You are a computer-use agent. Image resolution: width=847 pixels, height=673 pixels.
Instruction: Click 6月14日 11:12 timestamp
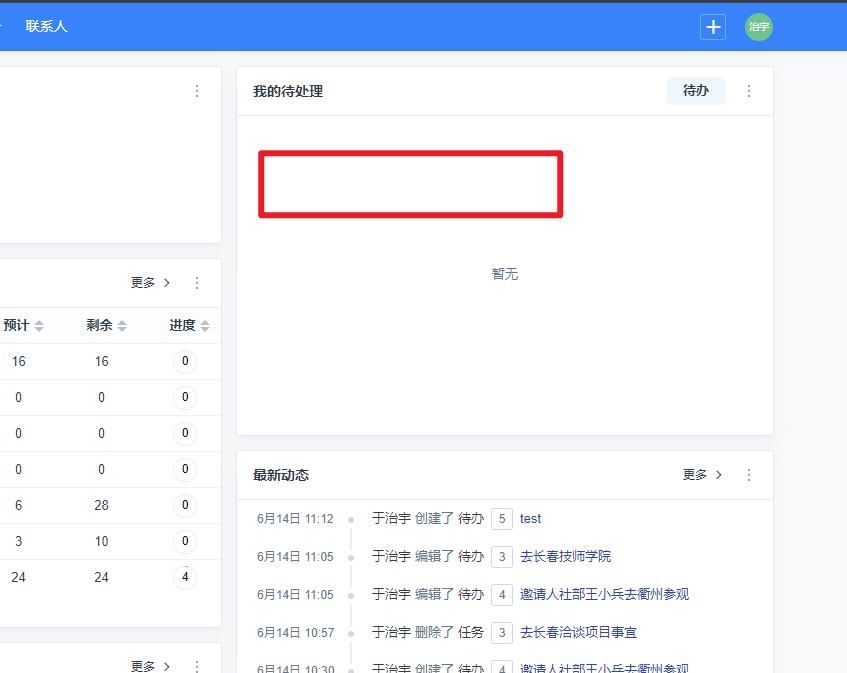tap(295, 519)
